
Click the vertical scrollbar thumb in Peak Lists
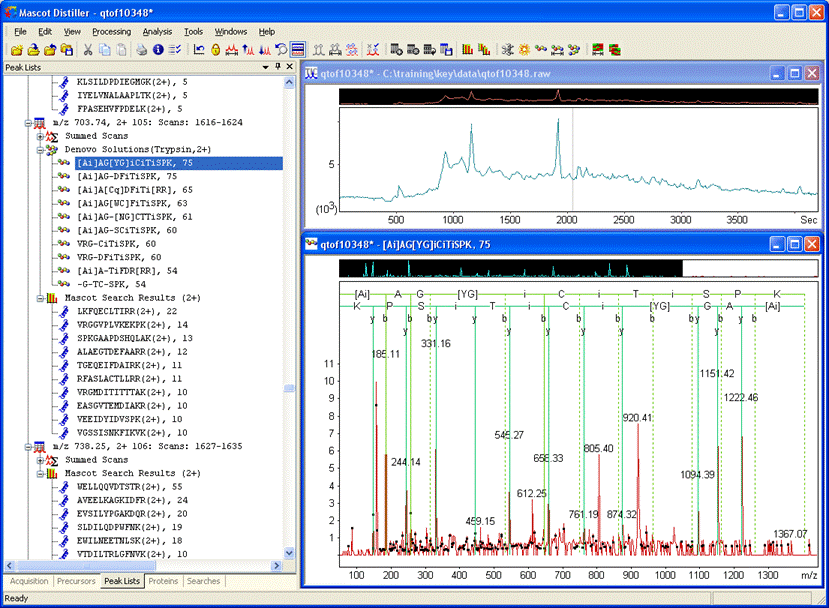click(289, 388)
